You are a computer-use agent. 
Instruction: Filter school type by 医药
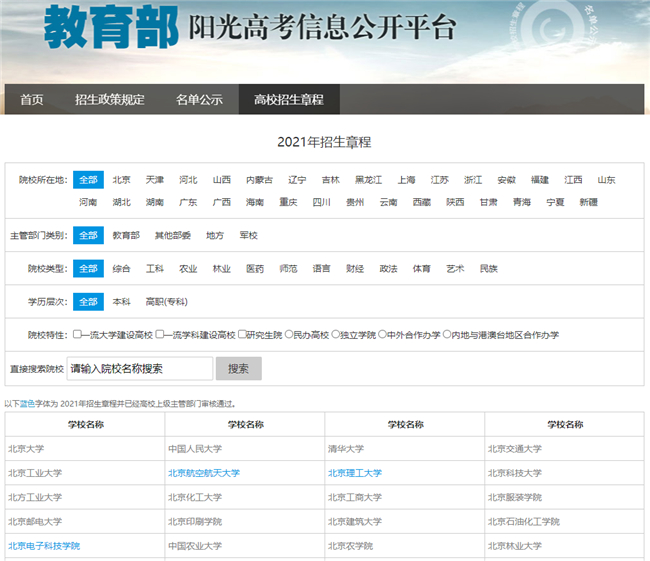click(255, 269)
